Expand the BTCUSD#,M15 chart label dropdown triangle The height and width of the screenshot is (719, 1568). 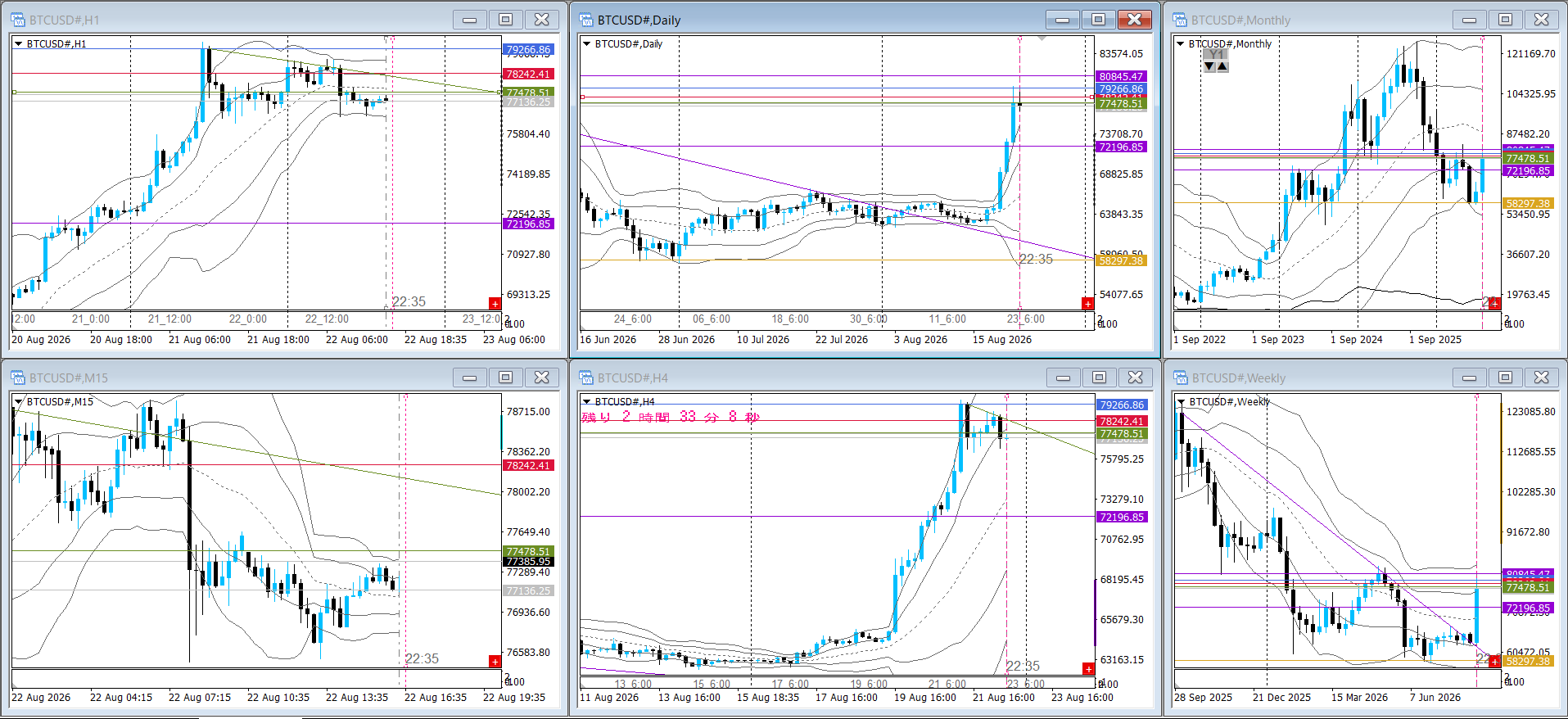pos(18,402)
